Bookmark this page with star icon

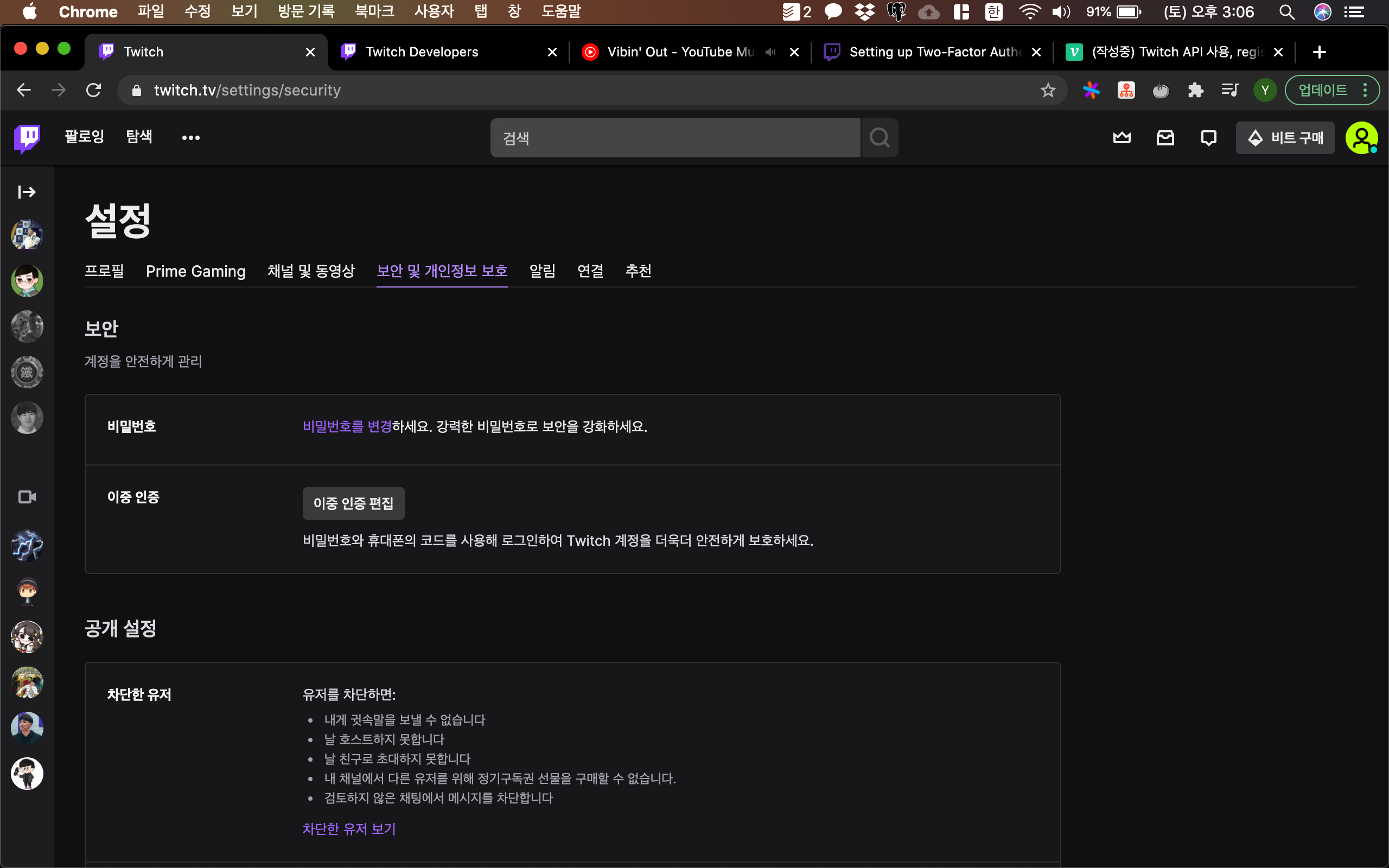1048,90
